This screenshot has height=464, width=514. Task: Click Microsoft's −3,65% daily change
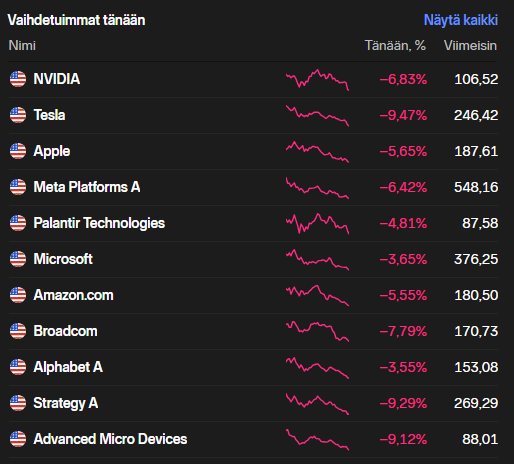pos(403,259)
